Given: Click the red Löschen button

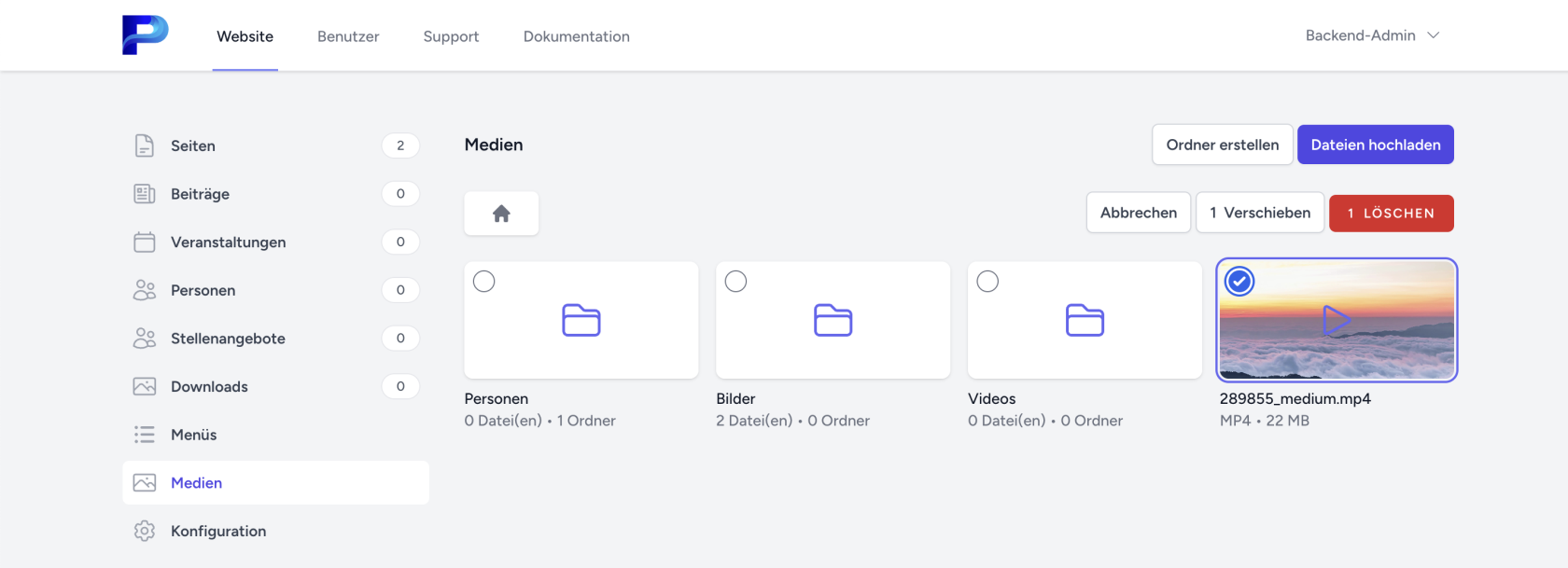Looking at the screenshot, I should pyautogui.click(x=1391, y=214).
